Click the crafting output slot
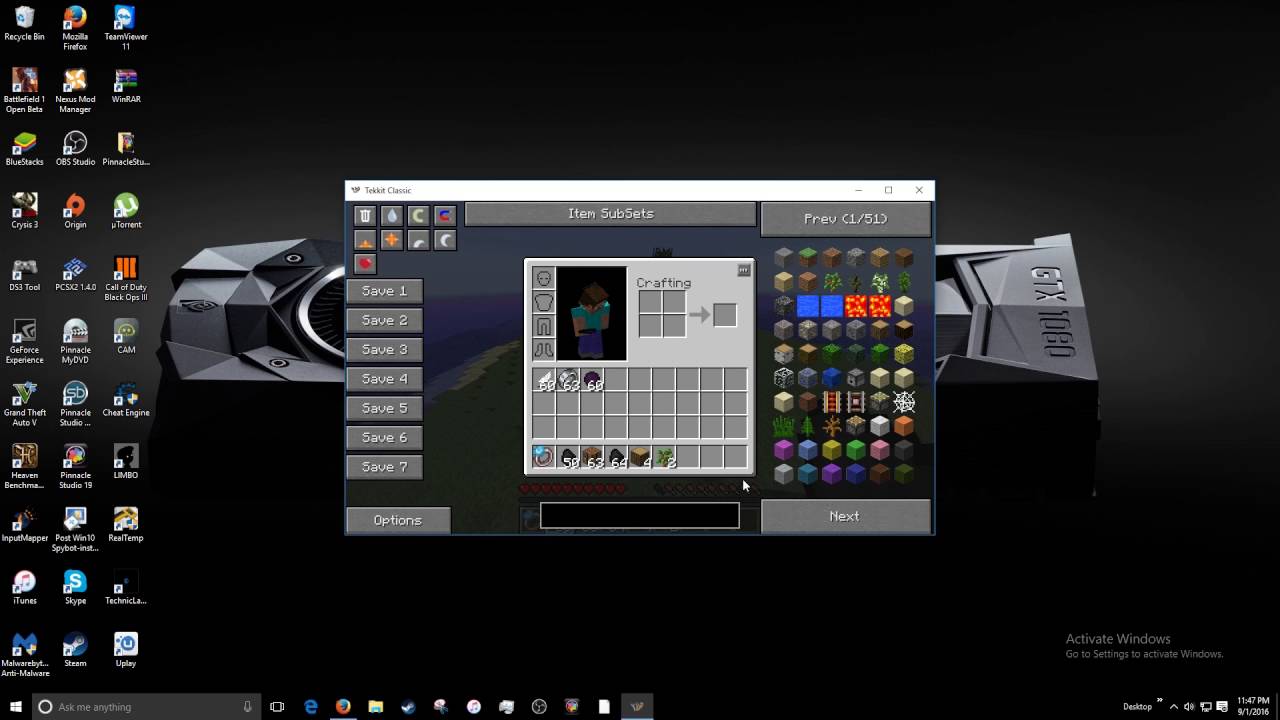 (725, 315)
